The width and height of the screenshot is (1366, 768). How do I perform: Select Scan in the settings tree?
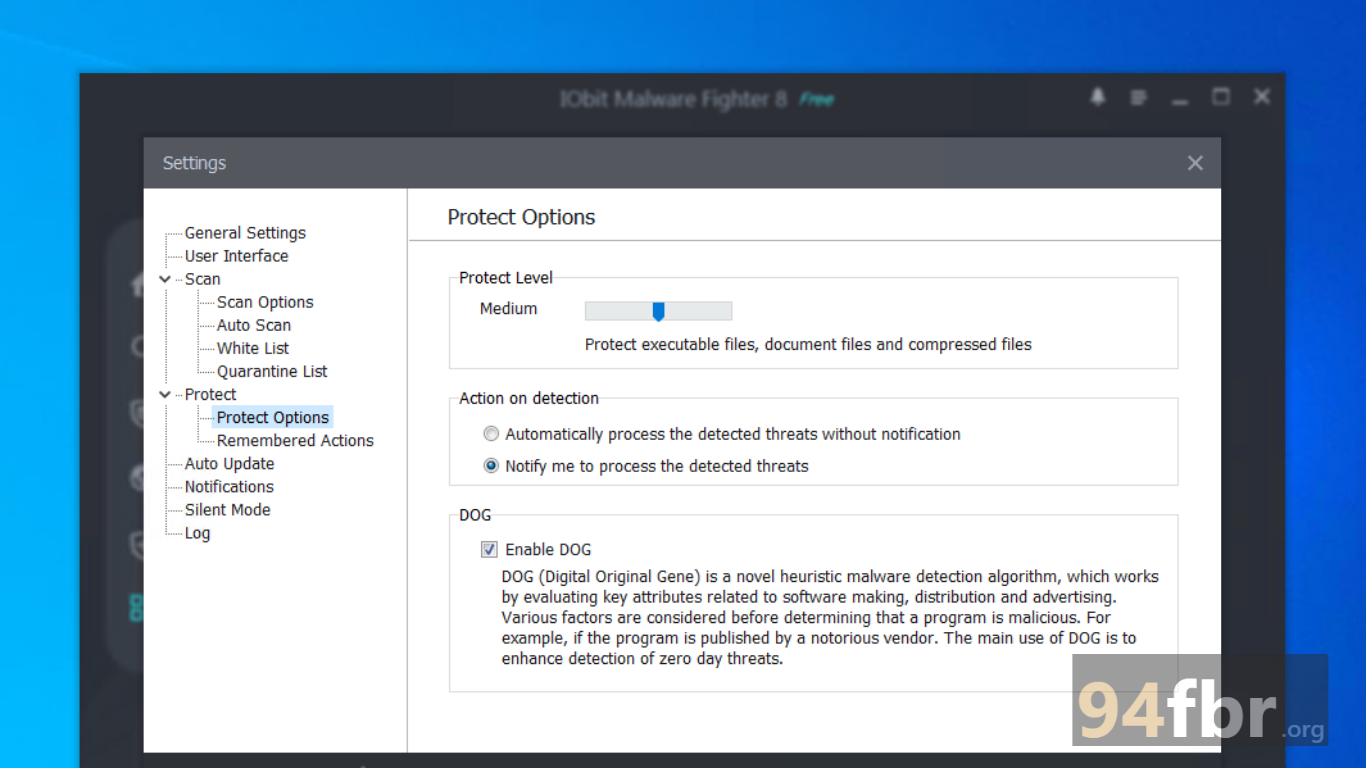pos(202,279)
